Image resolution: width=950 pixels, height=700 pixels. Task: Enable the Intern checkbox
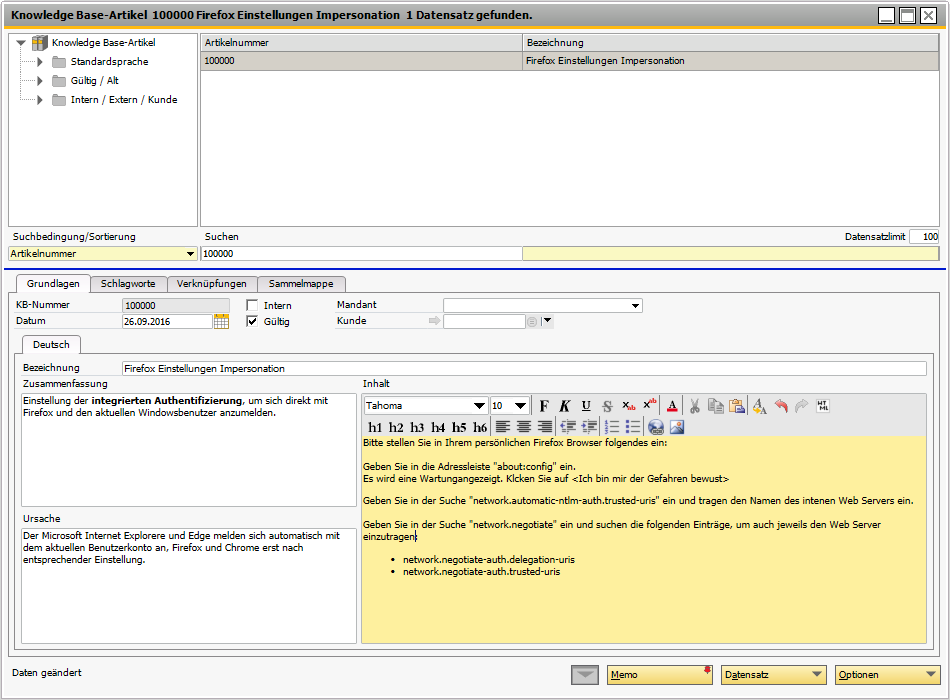click(253, 305)
